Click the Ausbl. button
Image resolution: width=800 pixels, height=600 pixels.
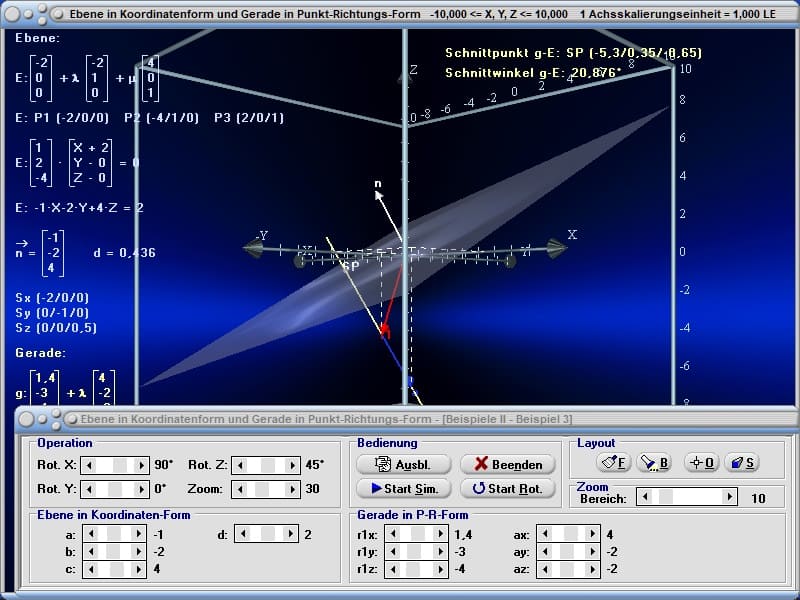click(x=404, y=464)
